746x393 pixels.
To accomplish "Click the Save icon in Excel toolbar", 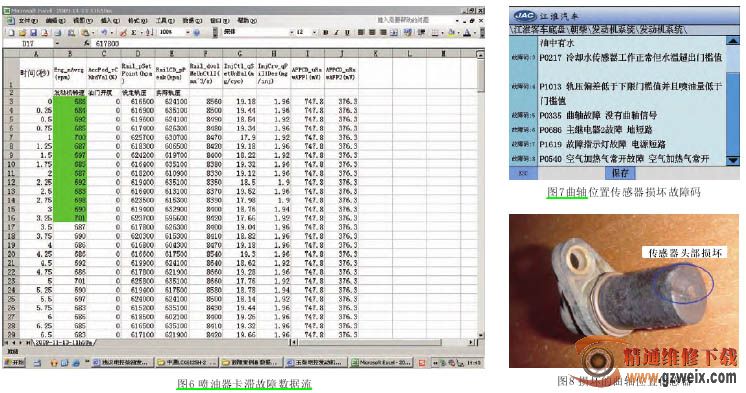I will (x=33, y=33).
